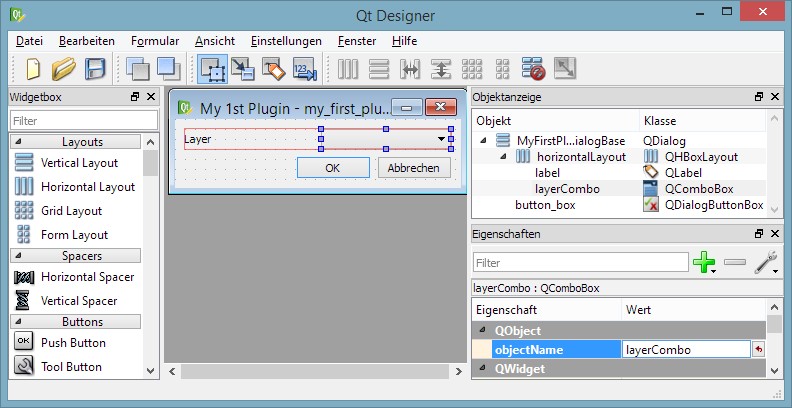Image resolution: width=792 pixels, height=408 pixels.
Task: Click the Layer label in form
Action: pyautogui.click(x=197, y=139)
